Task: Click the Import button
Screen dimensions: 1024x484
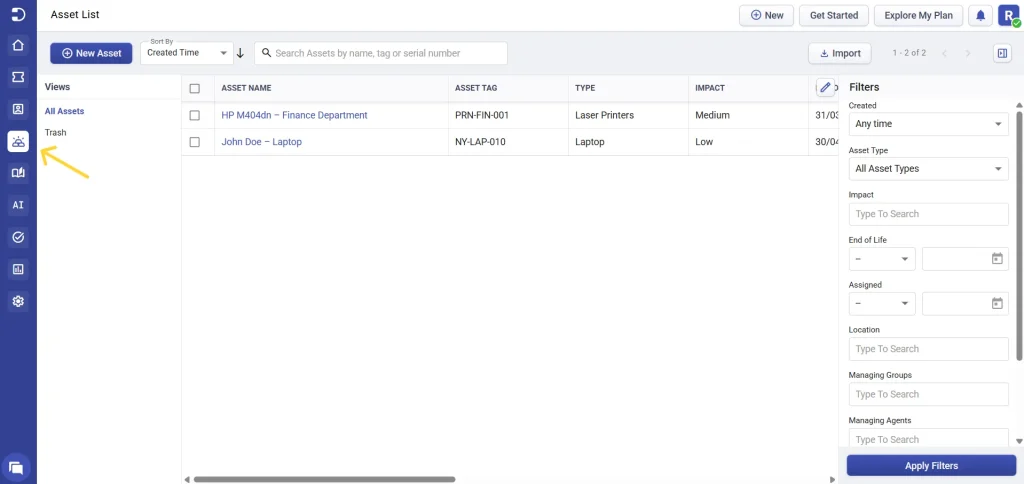Action: point(840,54)
